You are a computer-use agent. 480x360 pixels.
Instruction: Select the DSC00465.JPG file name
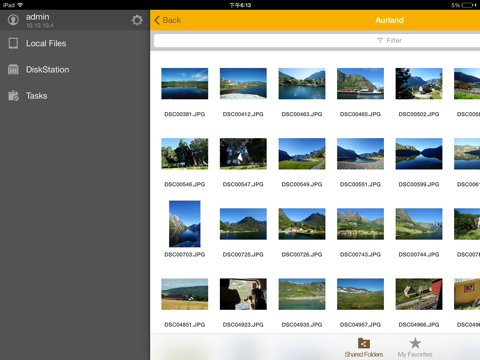click(360, 114)
